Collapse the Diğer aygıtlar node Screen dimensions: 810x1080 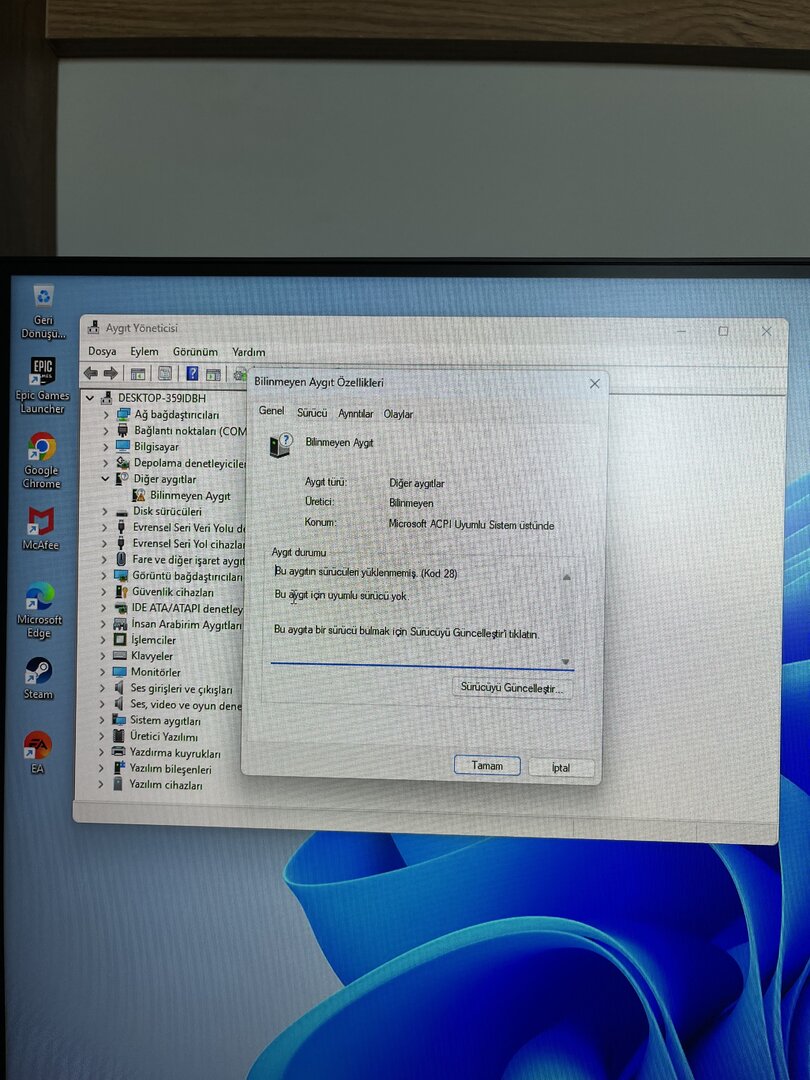tap(105, 479)
